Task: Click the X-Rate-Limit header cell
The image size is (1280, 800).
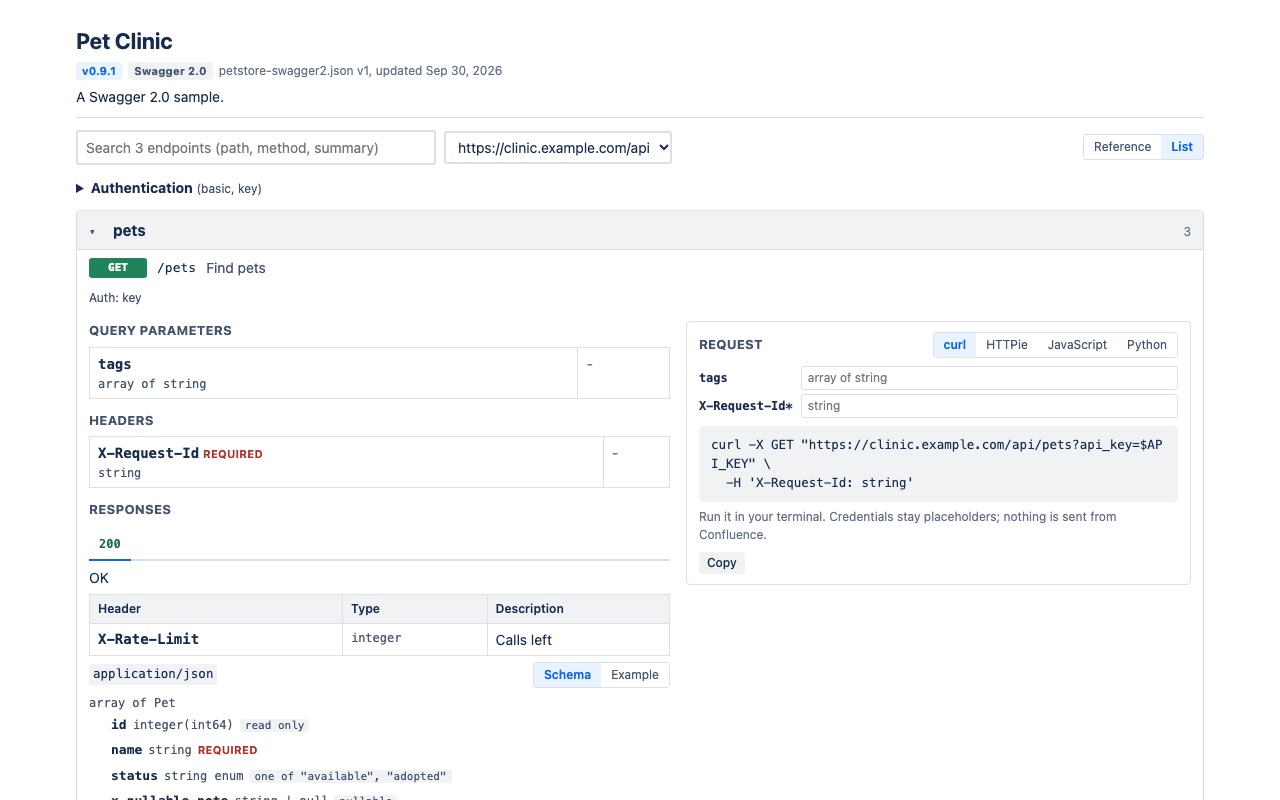Action: pyautogui.click(x=216, y=640)
